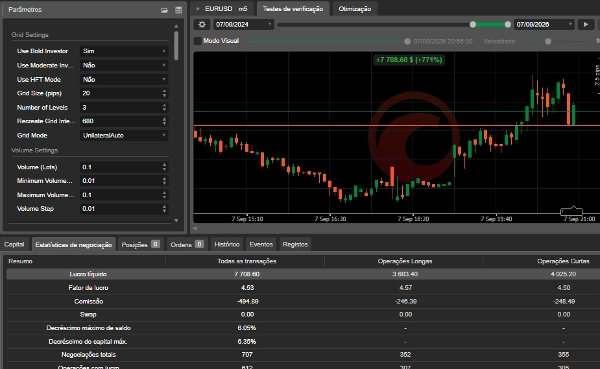Open the start date 07/09/2024 dropdown
Screen dimensions: 600x369
coord(243,24)
